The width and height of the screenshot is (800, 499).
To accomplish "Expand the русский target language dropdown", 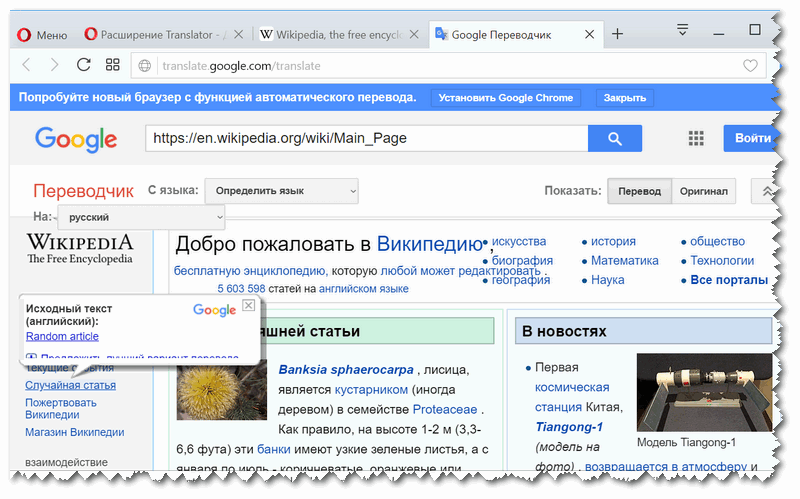I will [x=141, y=217].
